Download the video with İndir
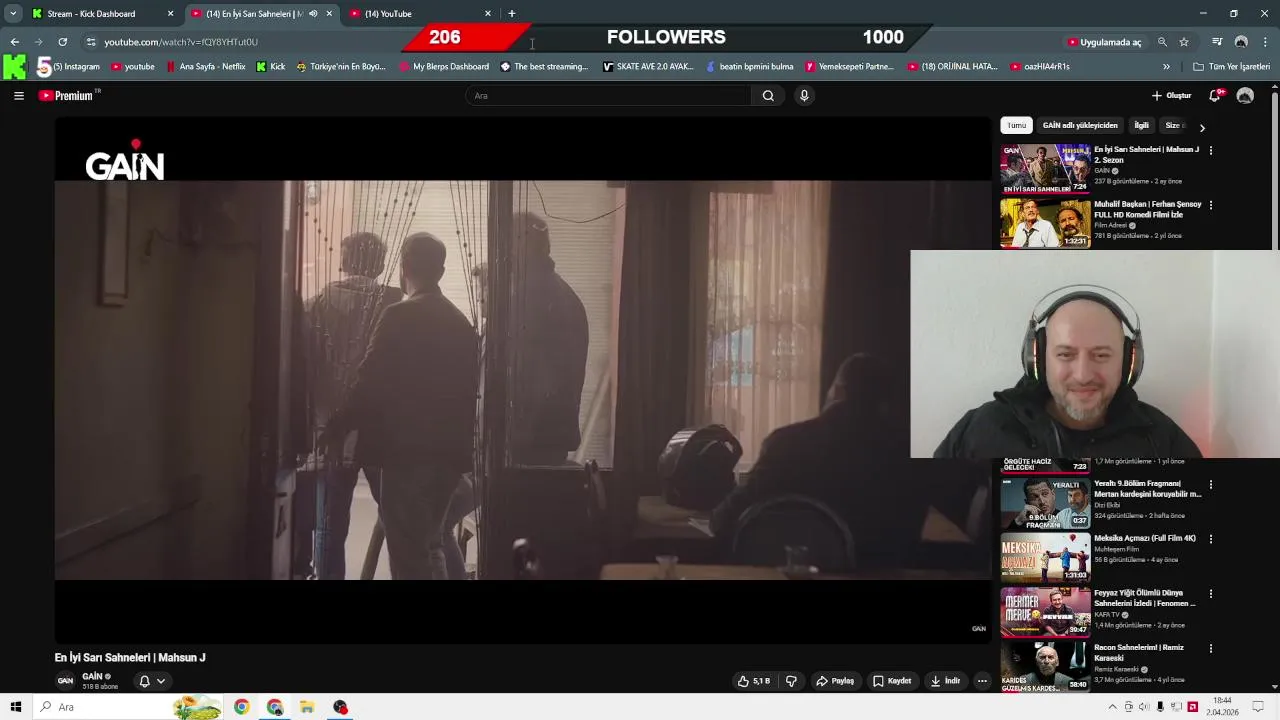The height and width of the screenshot is (720, 1280). [945, 681]
